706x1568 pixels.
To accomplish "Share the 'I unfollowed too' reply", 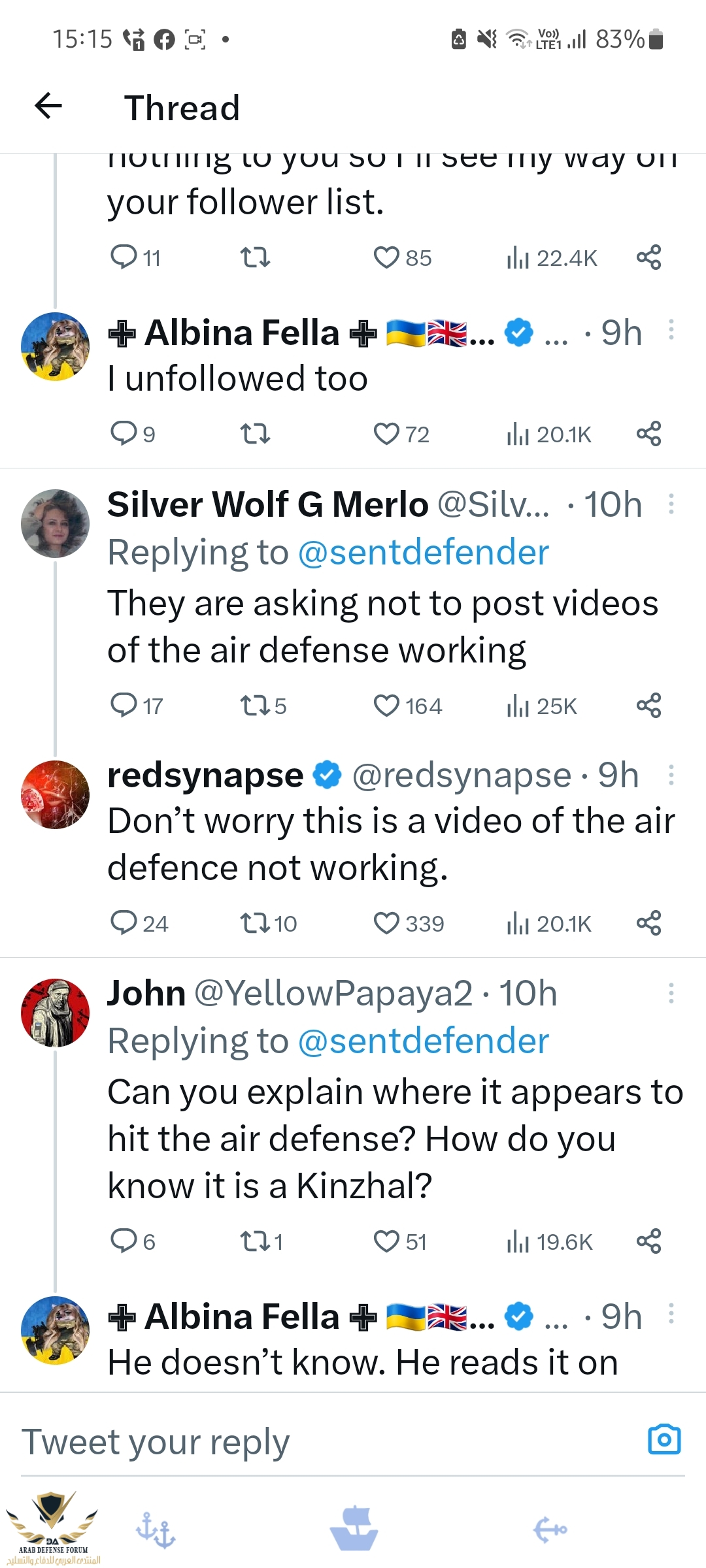I will pos(648,434).
